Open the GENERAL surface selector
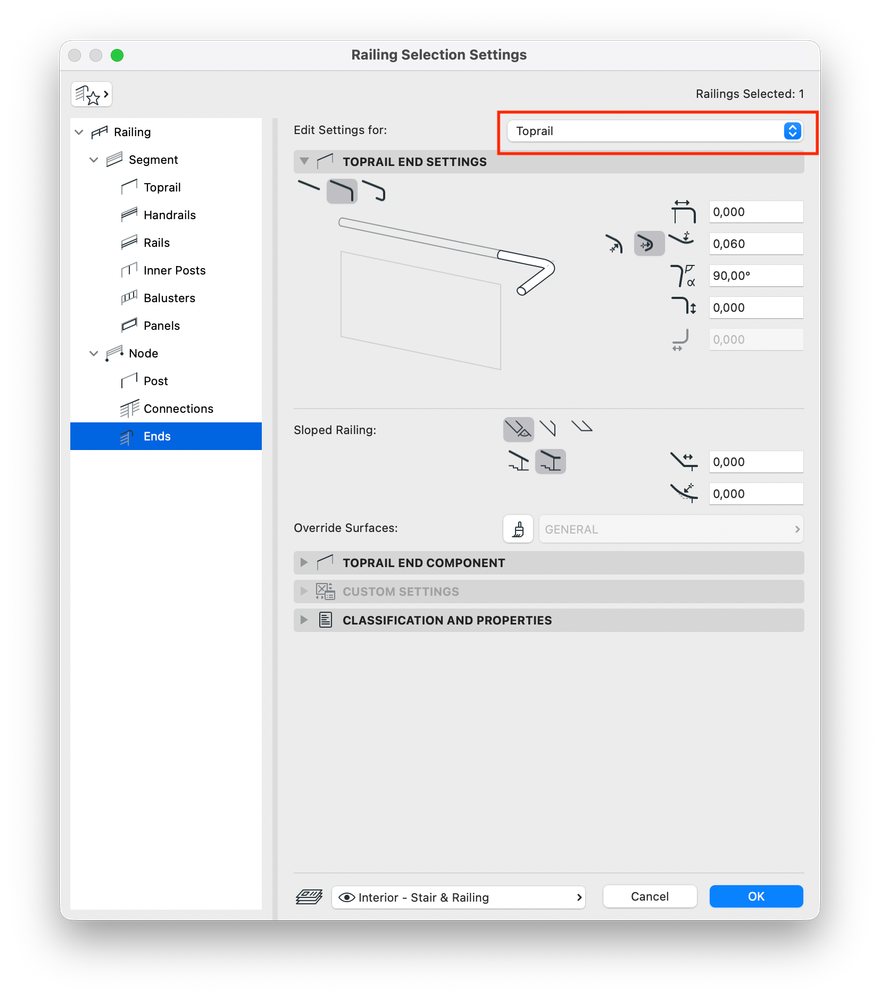The image size is (880, 999). [x=671, y=529]
